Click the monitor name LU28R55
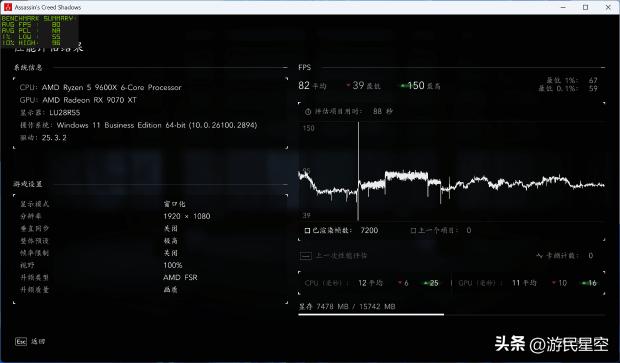Viewport: 620px width, 363px height. pos(65,113)
